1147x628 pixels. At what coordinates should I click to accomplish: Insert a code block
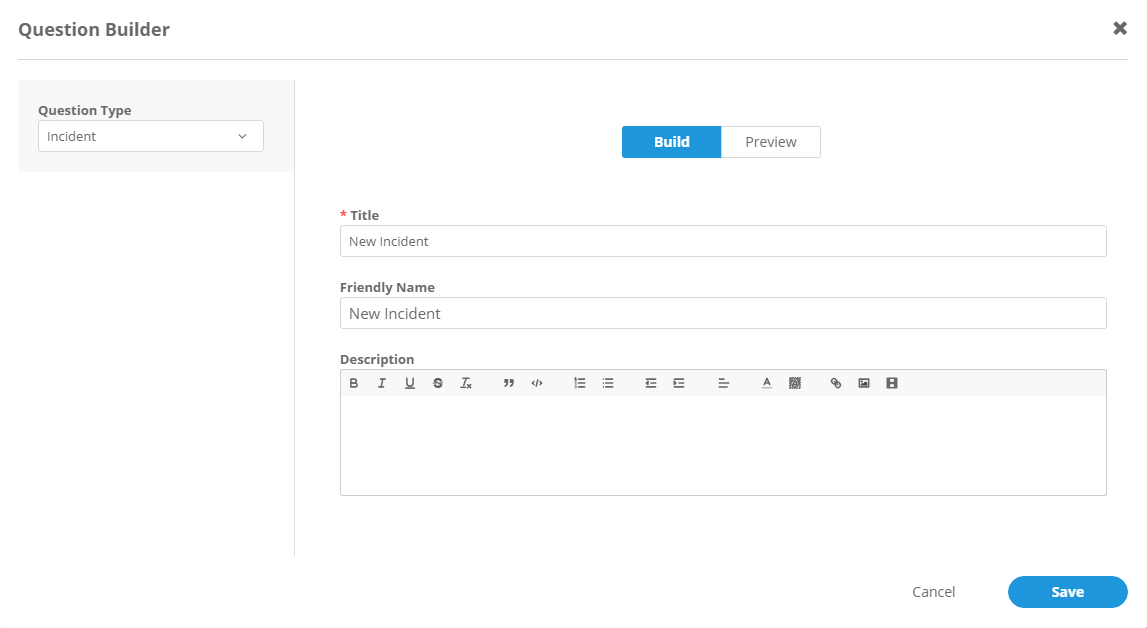tap(537, 383)
